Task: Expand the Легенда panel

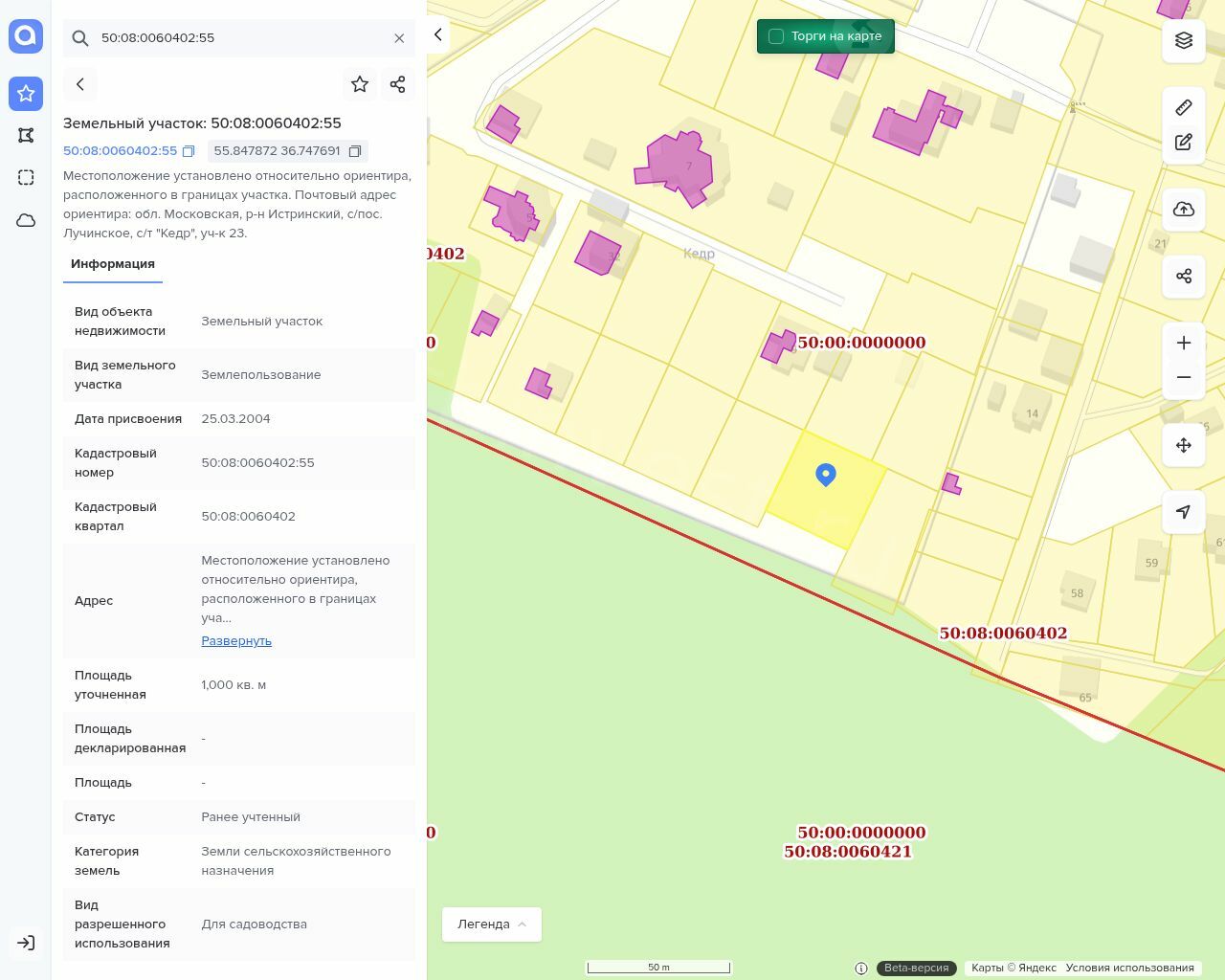Action: [491, 924]
